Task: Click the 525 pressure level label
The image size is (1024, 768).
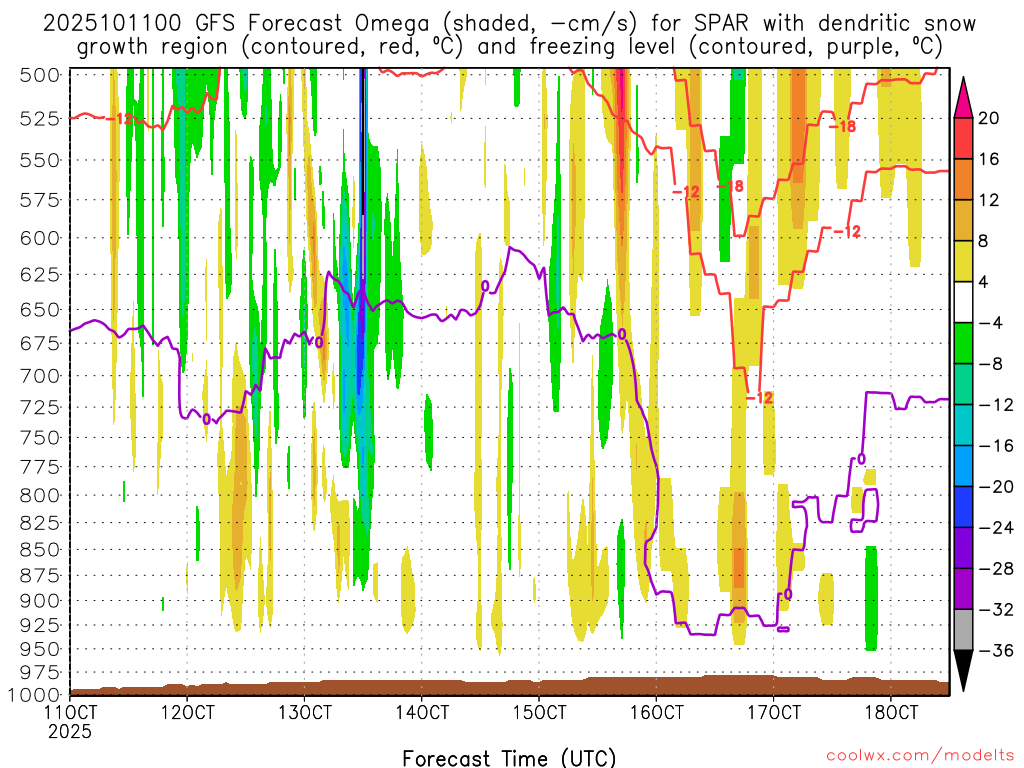Action: (40, 119)
